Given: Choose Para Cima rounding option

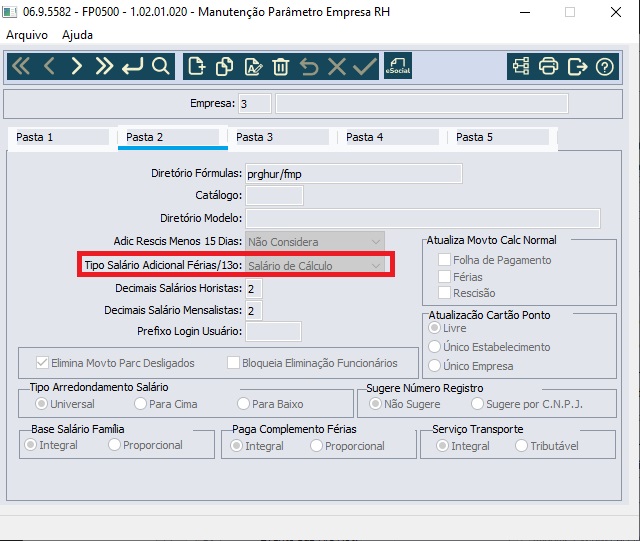Looking at the screenshot, I should pyautogui.click(x=140, y=404).
